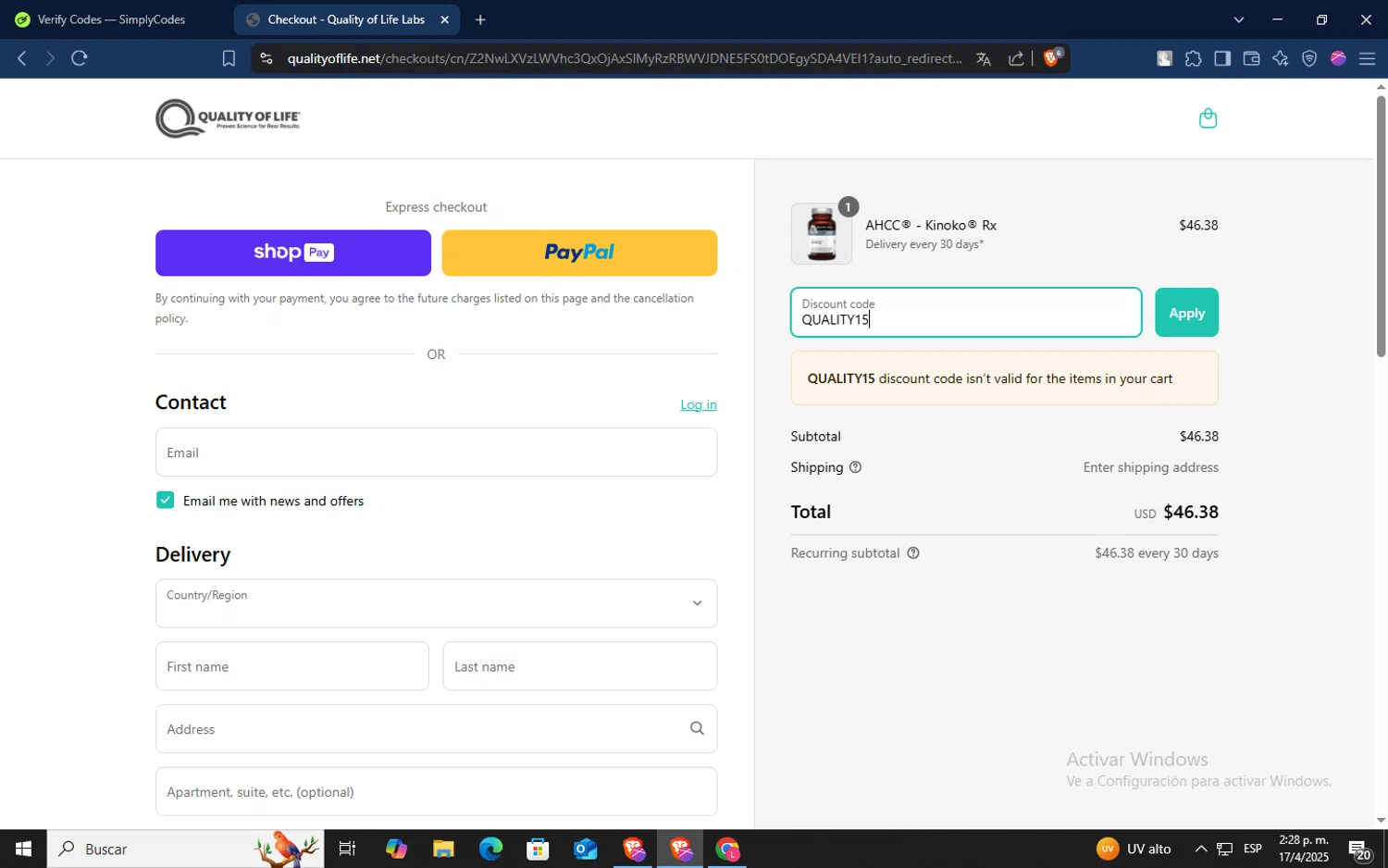Click the Discount code input field
Image resolution: width=1388 pixels, height=868 pixels.
click(966, 313)
